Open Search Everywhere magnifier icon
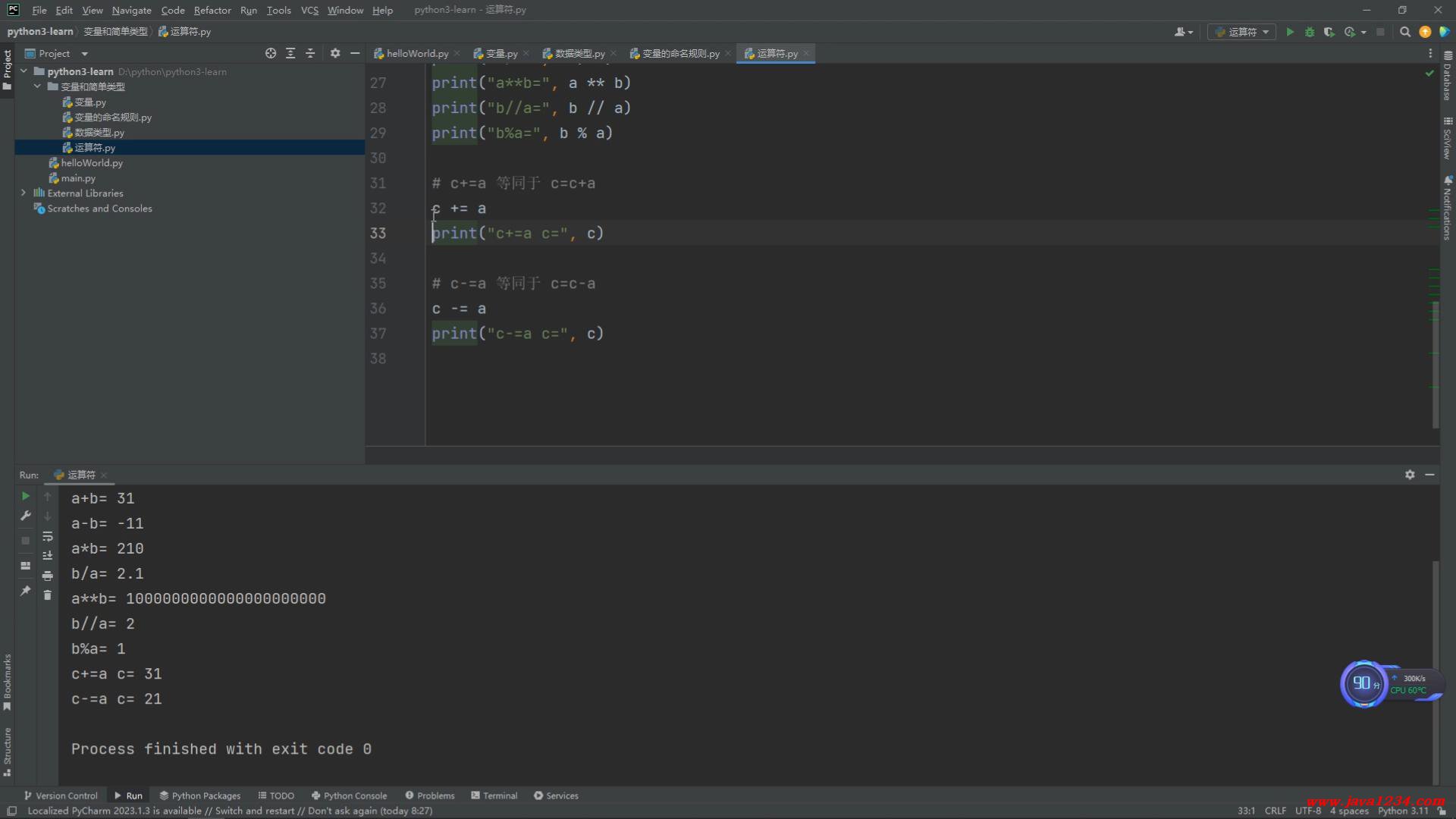This screenshot has width=1456, height=819. pos(1405,32)
